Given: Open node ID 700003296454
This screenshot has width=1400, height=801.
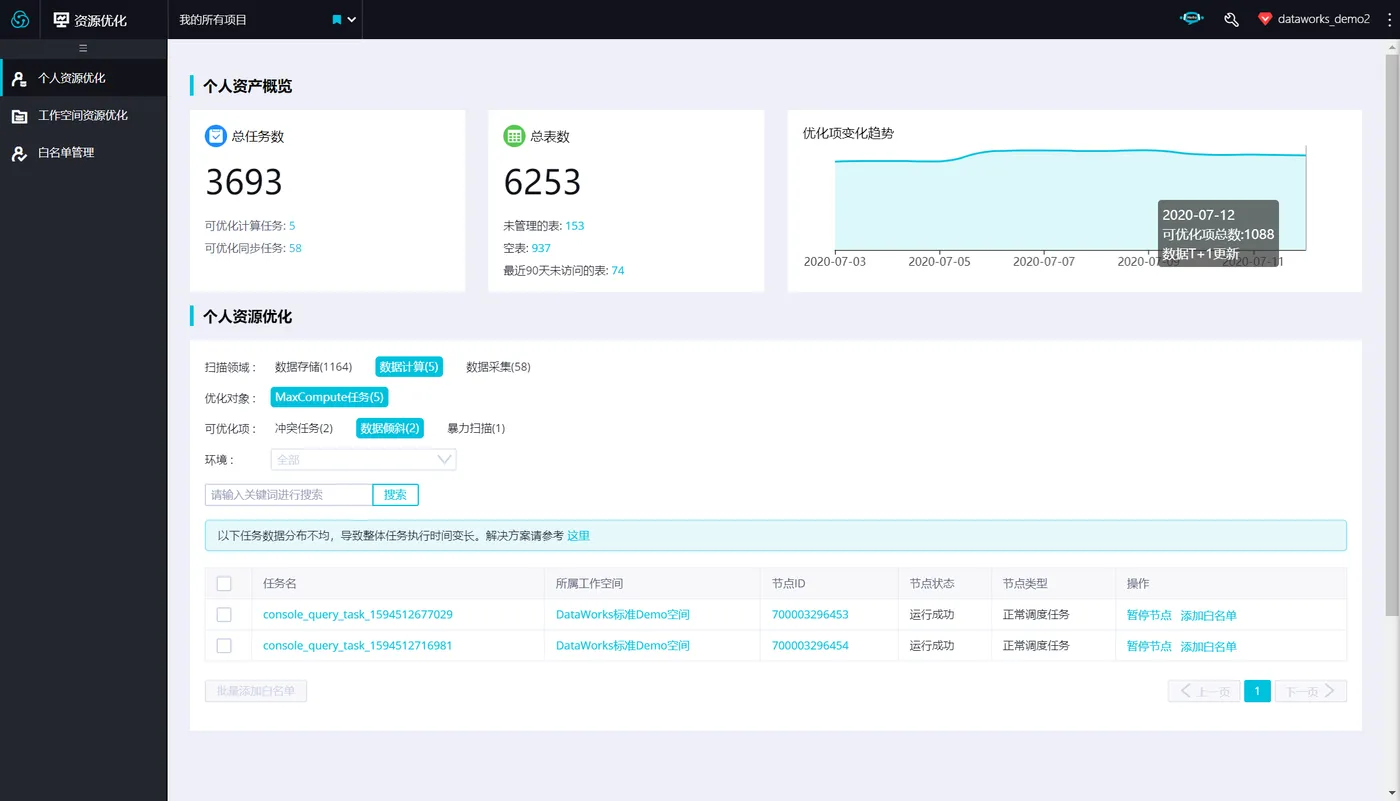Looking at the screenshot, I should click(810, 646).
